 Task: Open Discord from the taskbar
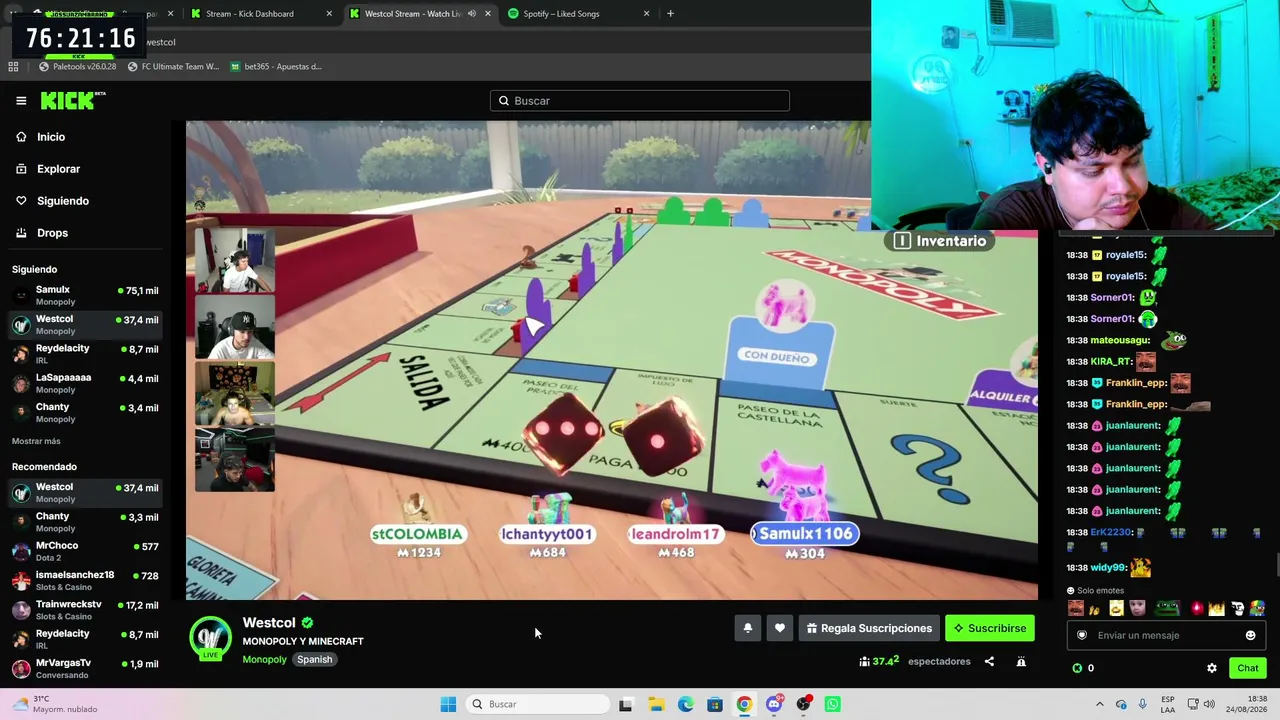click(x=774, y=704)
